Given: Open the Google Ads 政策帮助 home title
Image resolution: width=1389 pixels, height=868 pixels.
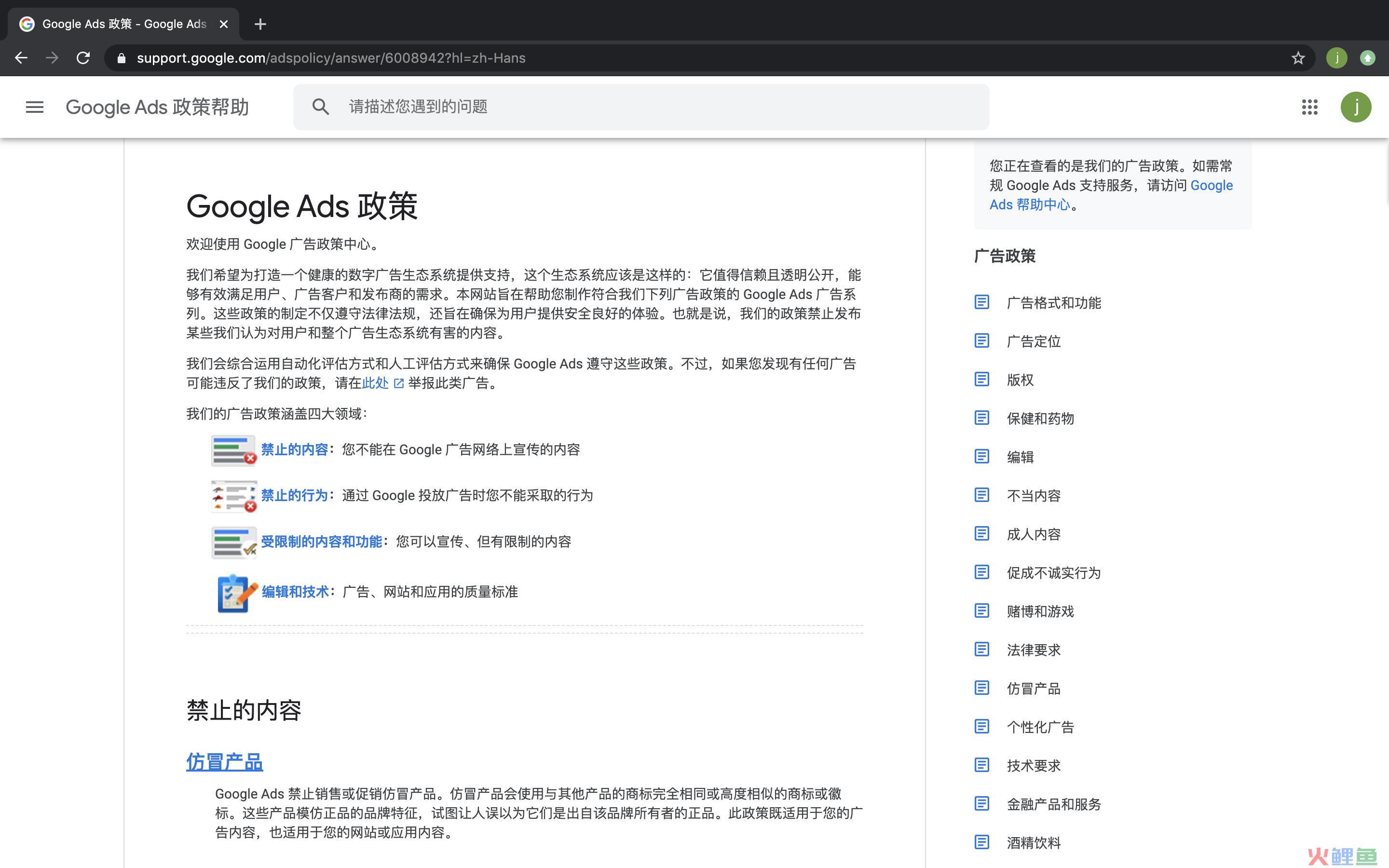Looking at the screenshot, I should pos(157,107).
